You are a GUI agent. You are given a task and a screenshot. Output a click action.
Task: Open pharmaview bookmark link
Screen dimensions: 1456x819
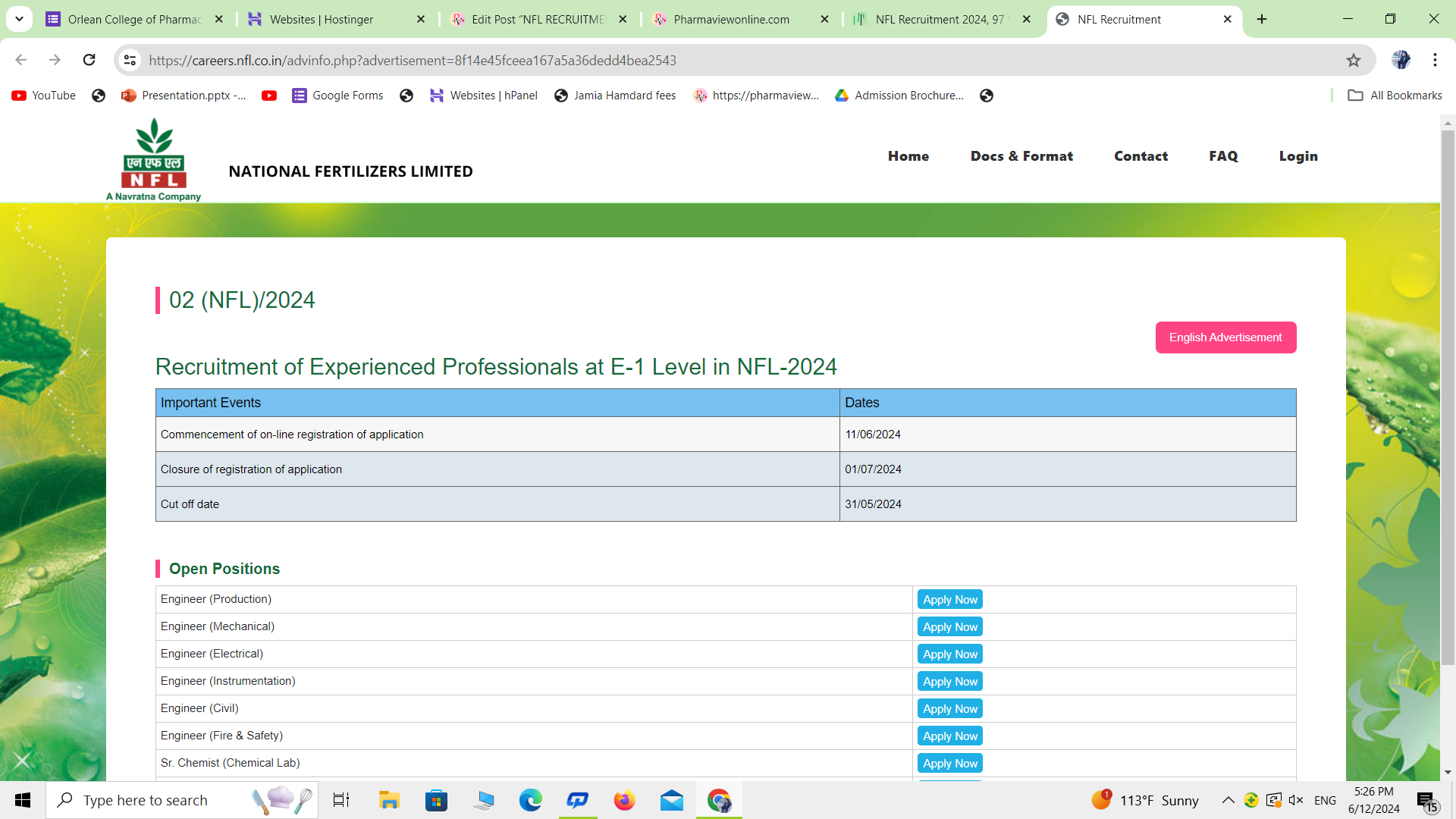point(756,96)
